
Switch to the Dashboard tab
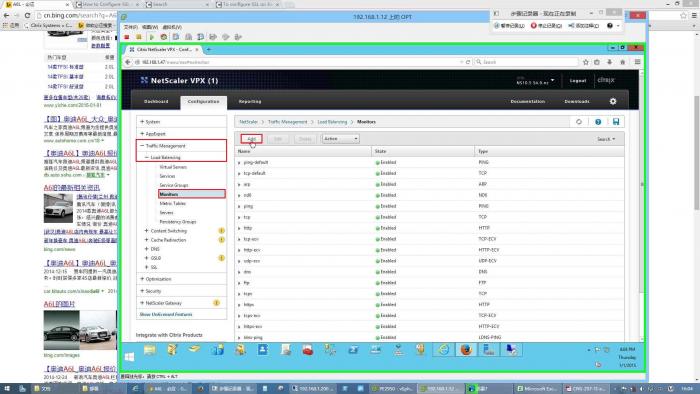tap(156, 102)
